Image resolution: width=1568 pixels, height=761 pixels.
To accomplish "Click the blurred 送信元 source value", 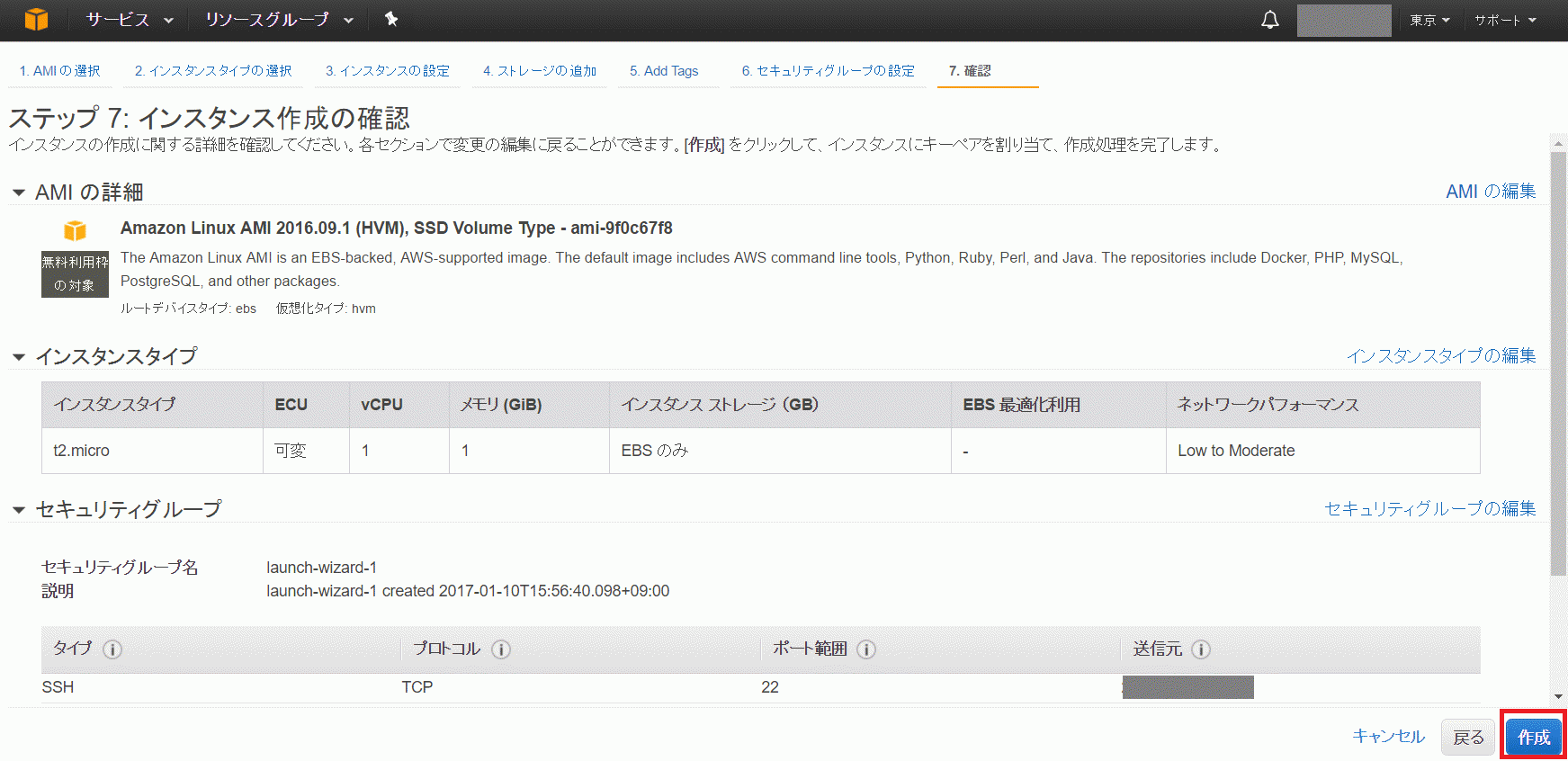I will (1188, 687).
